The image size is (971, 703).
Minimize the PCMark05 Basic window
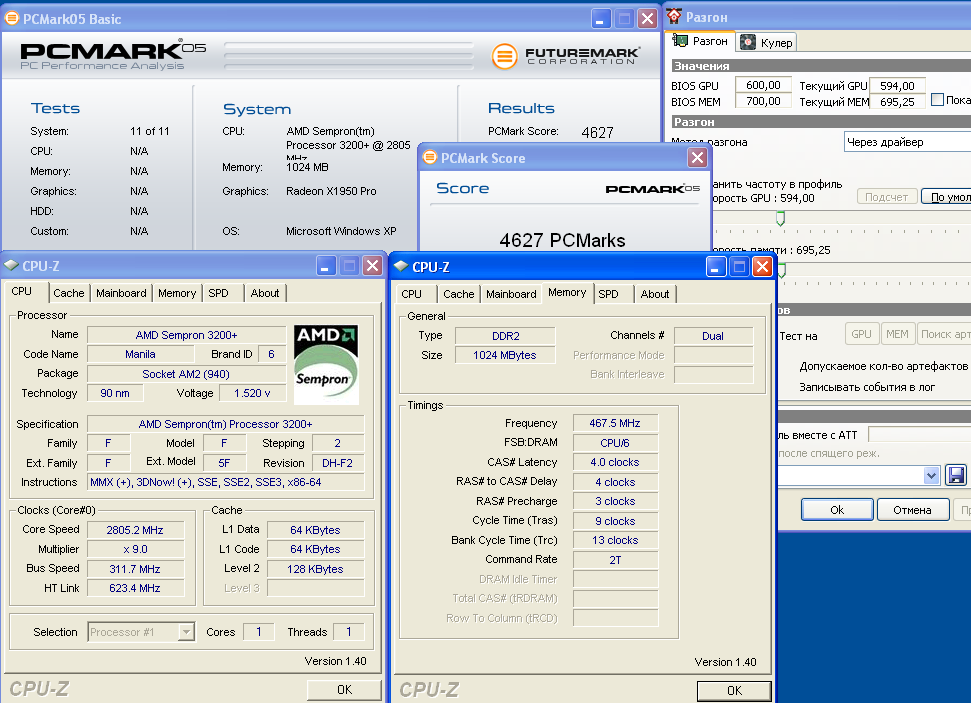(x=599, y=19)
